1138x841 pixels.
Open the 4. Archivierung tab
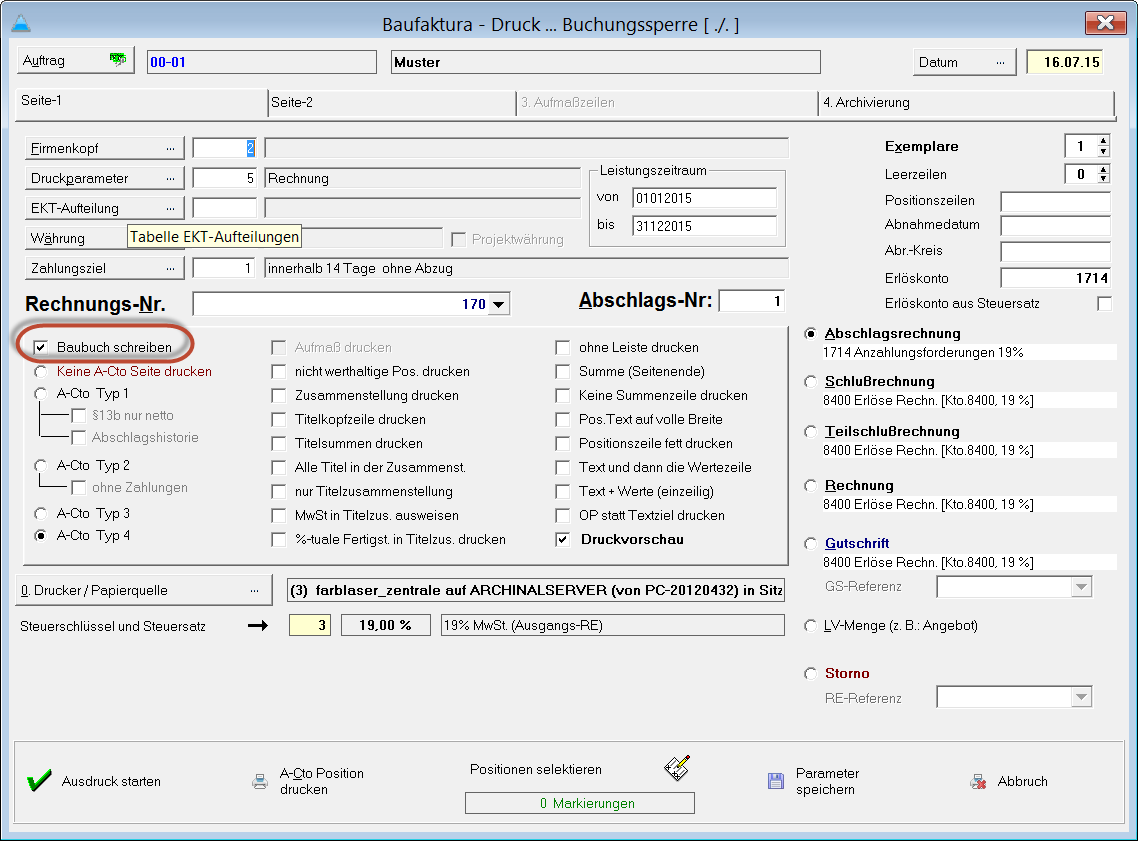(x=866, y=102)
